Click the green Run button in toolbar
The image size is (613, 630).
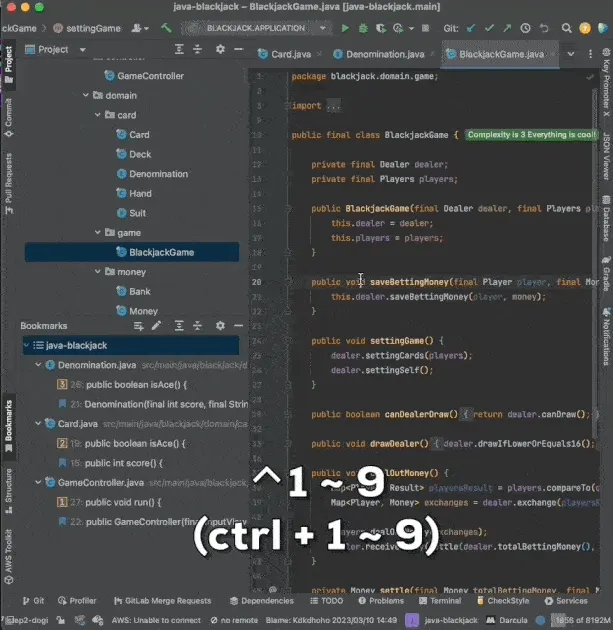345,28
